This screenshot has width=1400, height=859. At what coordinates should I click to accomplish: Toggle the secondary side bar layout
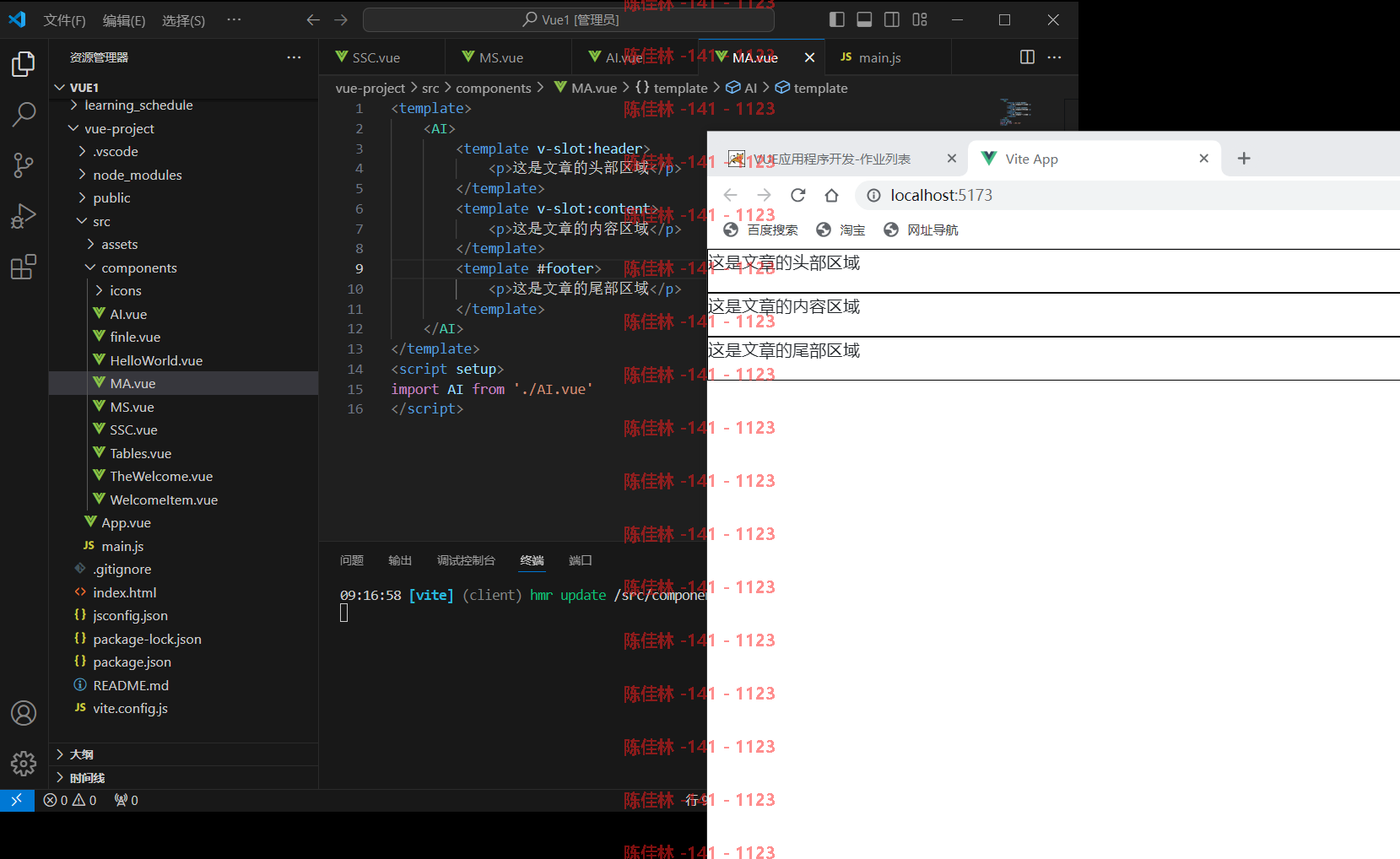coord(892,19)
